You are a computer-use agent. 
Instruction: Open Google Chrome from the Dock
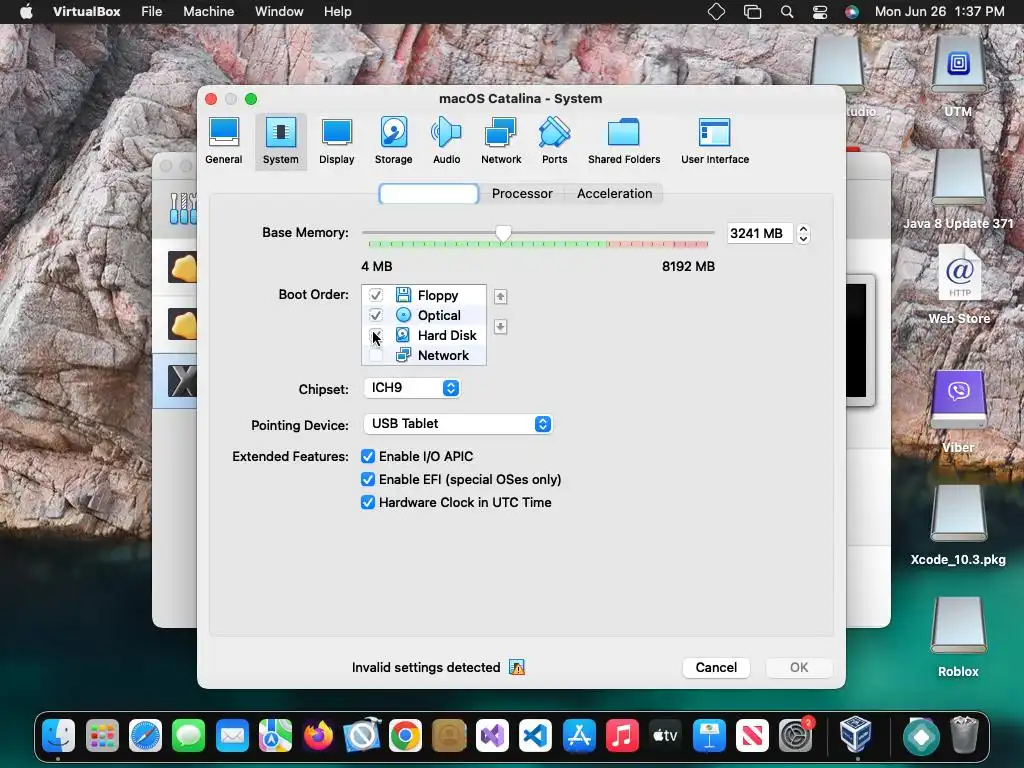tap(406, 736)
